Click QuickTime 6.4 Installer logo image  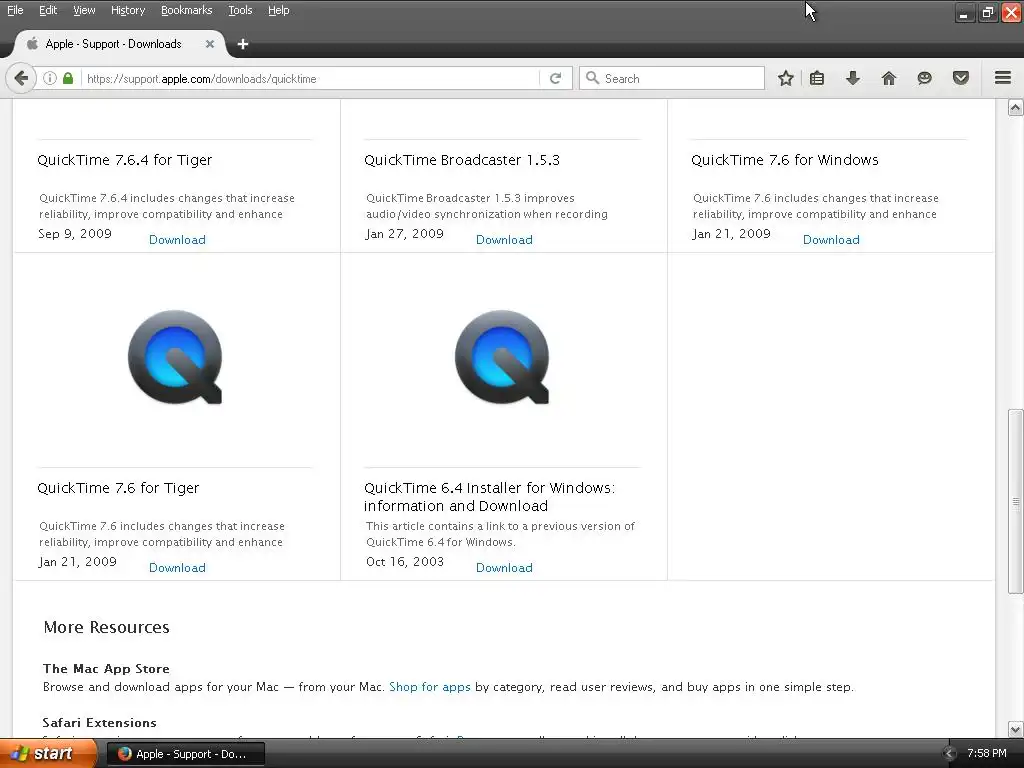pyautogui.click(x=502, y=357)
